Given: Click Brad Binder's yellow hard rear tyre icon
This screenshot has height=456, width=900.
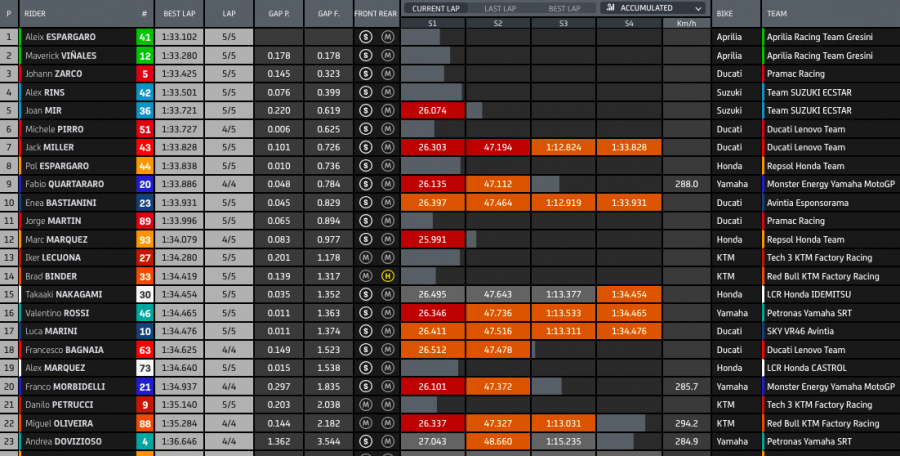Looking at the screenshot, I should tap(387, 276).
